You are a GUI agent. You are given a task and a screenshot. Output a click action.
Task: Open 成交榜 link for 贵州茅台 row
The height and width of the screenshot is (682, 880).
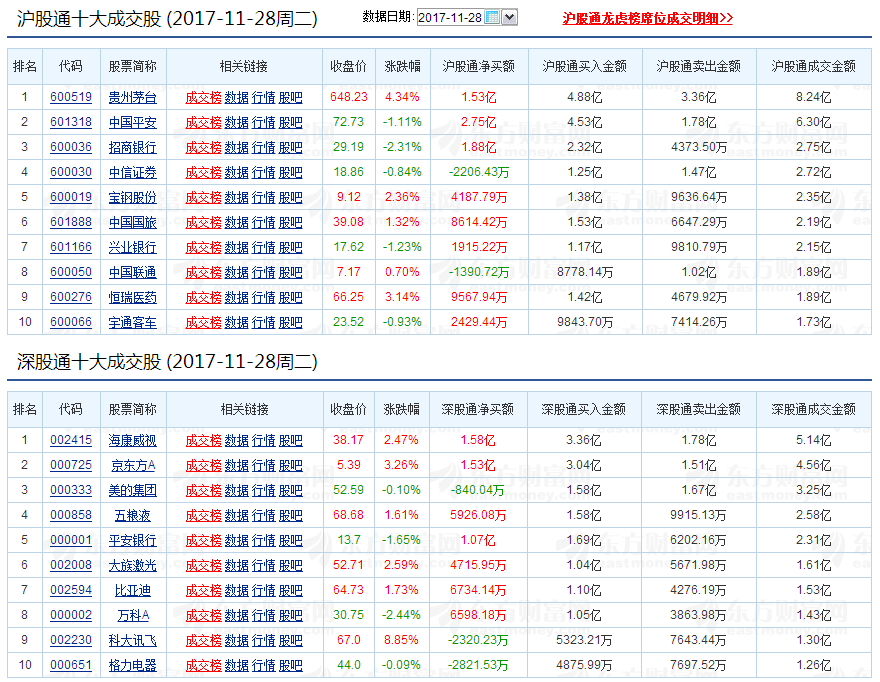tap(203, 97)
